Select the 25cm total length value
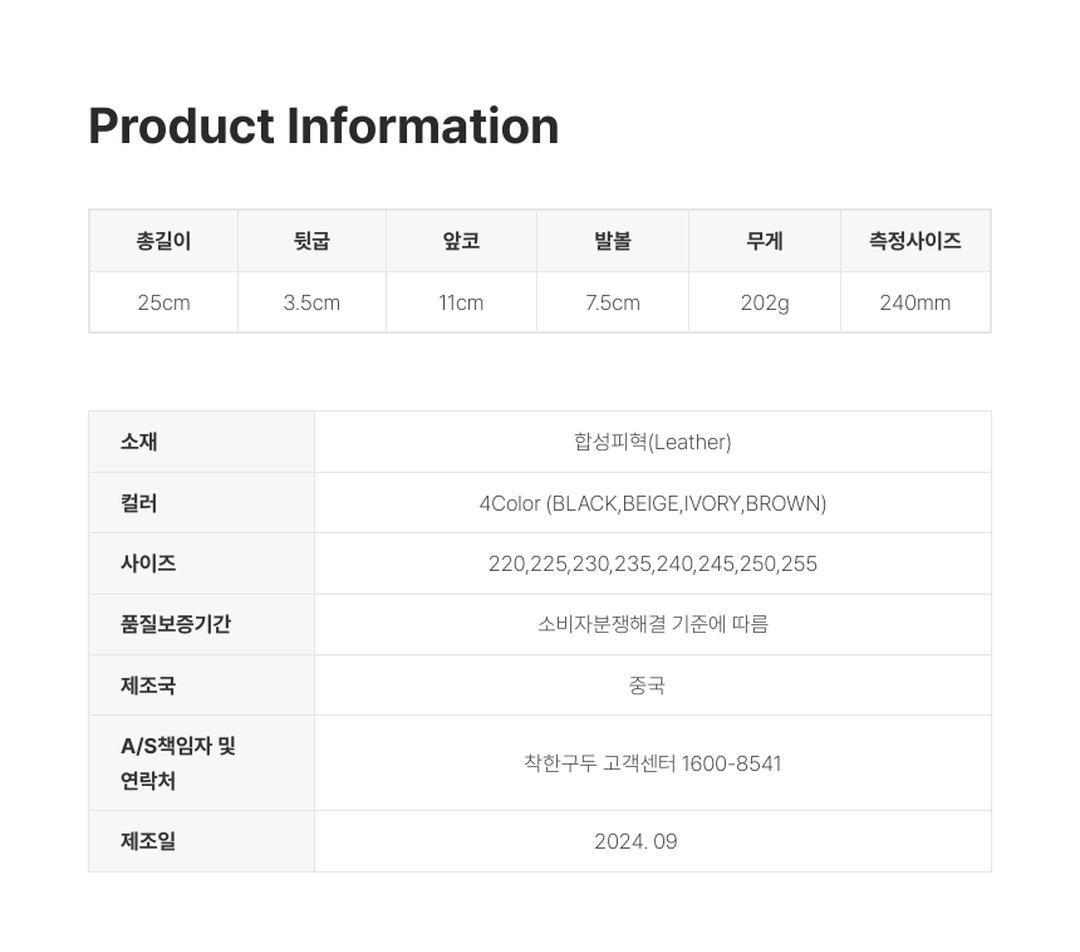This screenshot has width=1080, height=952. [163, 303]
